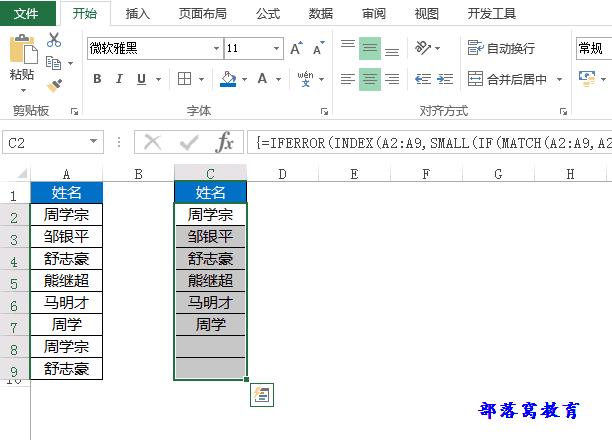The height and width of the screenshot is (440, 612).
Task: Toggle center horizontal alignment
Action: (x=370, y=79)
